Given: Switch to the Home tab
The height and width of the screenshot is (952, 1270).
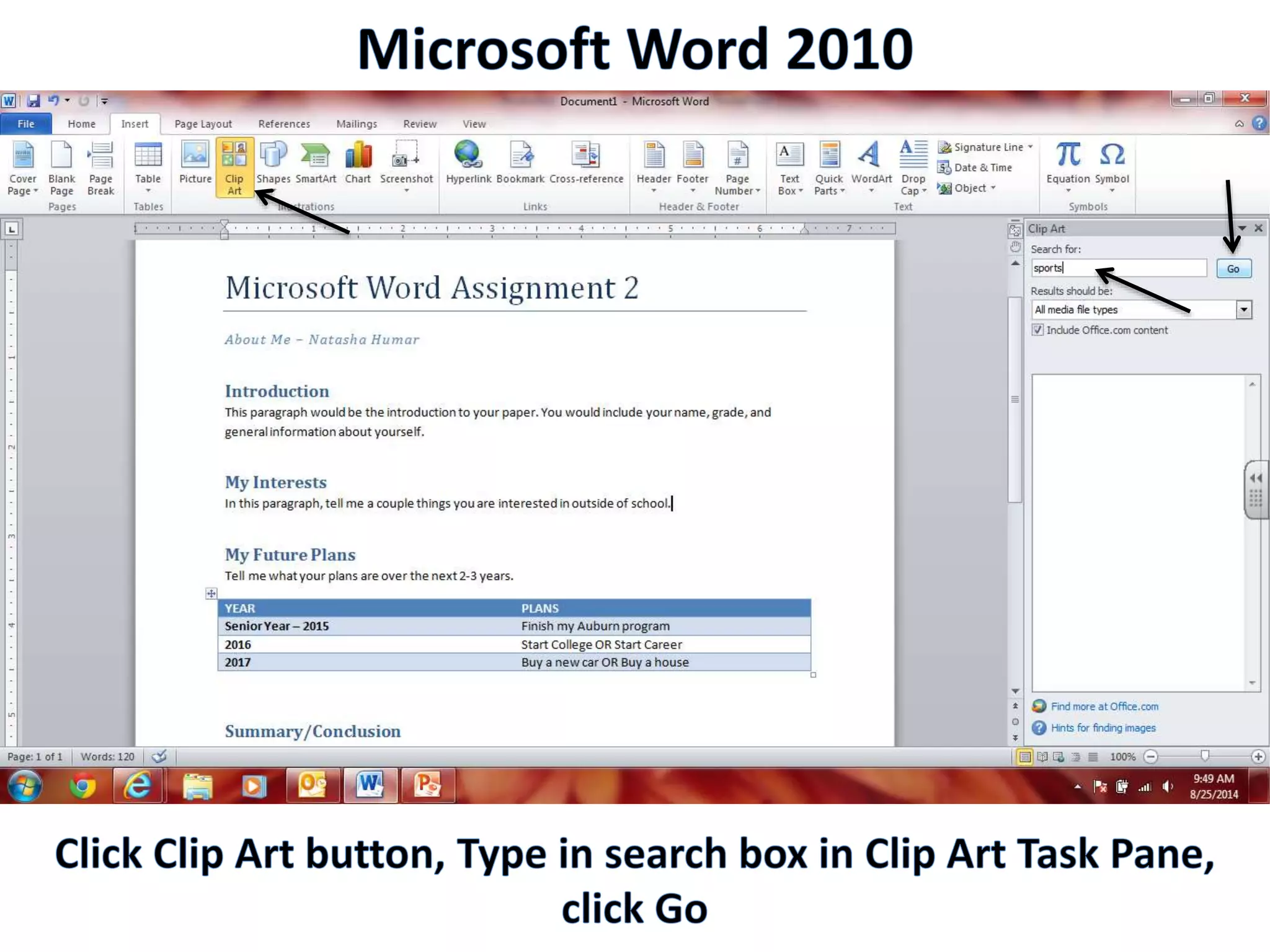Looking at the screenshot, I should (82, 124).
